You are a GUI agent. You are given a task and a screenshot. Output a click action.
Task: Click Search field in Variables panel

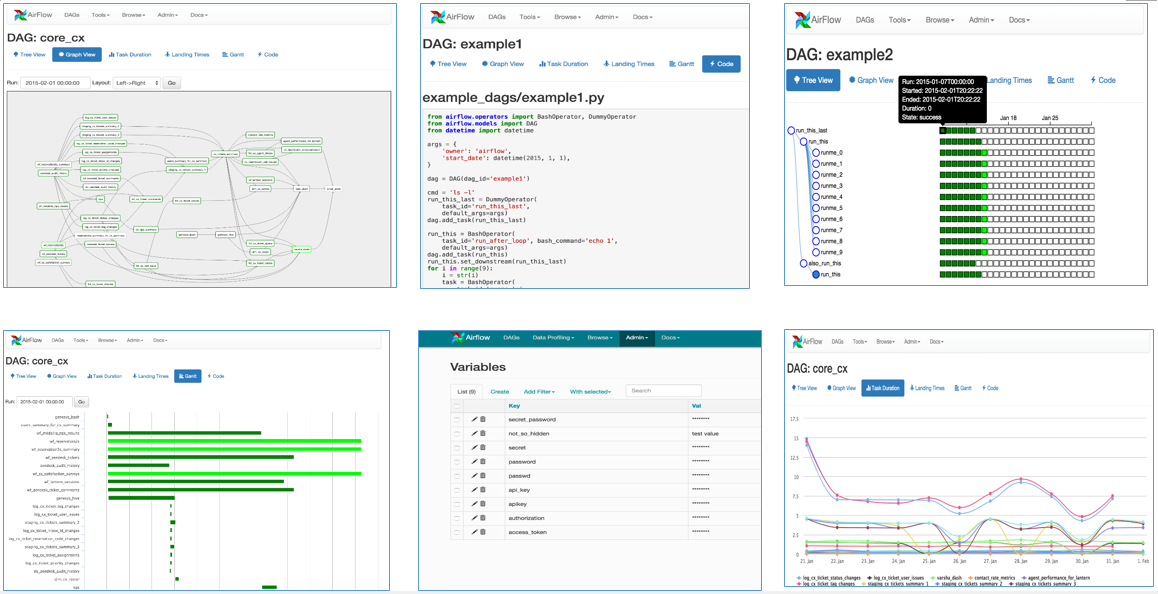(663, 391)
